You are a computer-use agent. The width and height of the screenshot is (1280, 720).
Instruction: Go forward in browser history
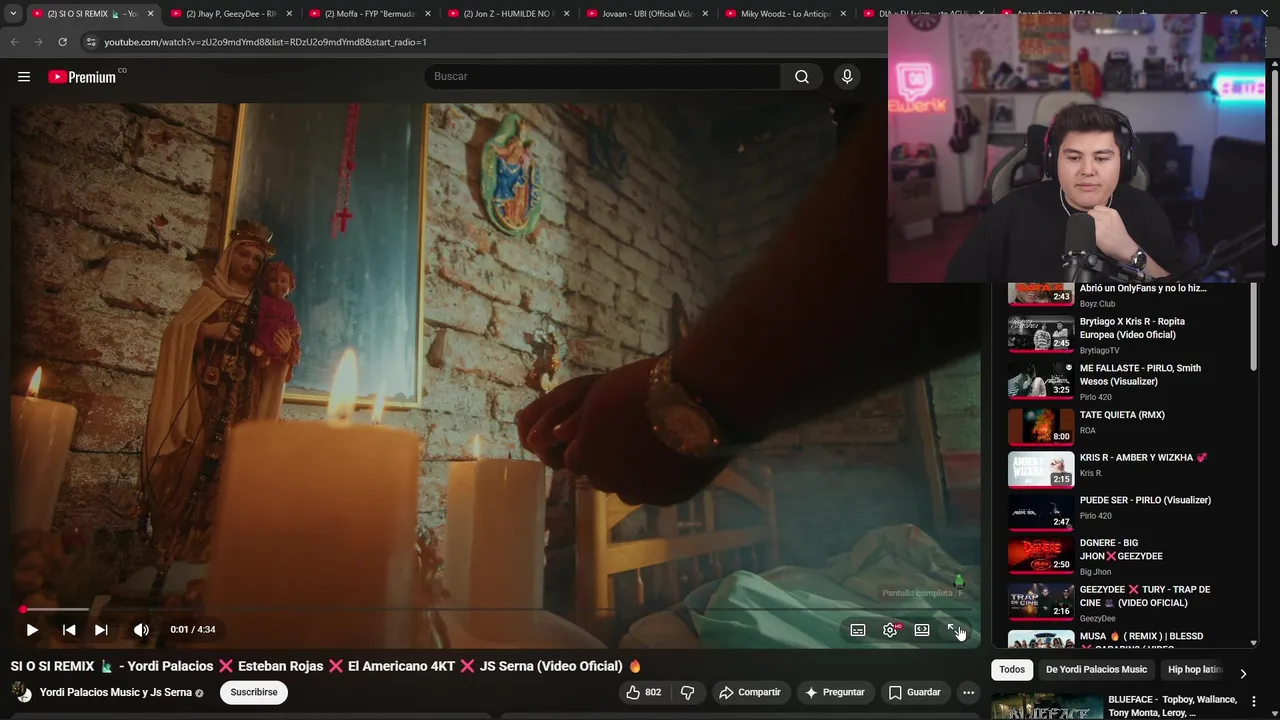[x=38, y=42]
